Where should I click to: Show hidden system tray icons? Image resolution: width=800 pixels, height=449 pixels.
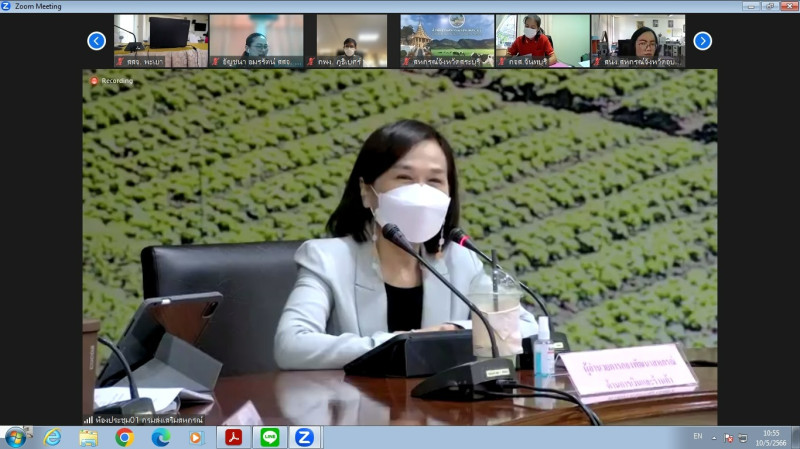click(x=714, y=438)
